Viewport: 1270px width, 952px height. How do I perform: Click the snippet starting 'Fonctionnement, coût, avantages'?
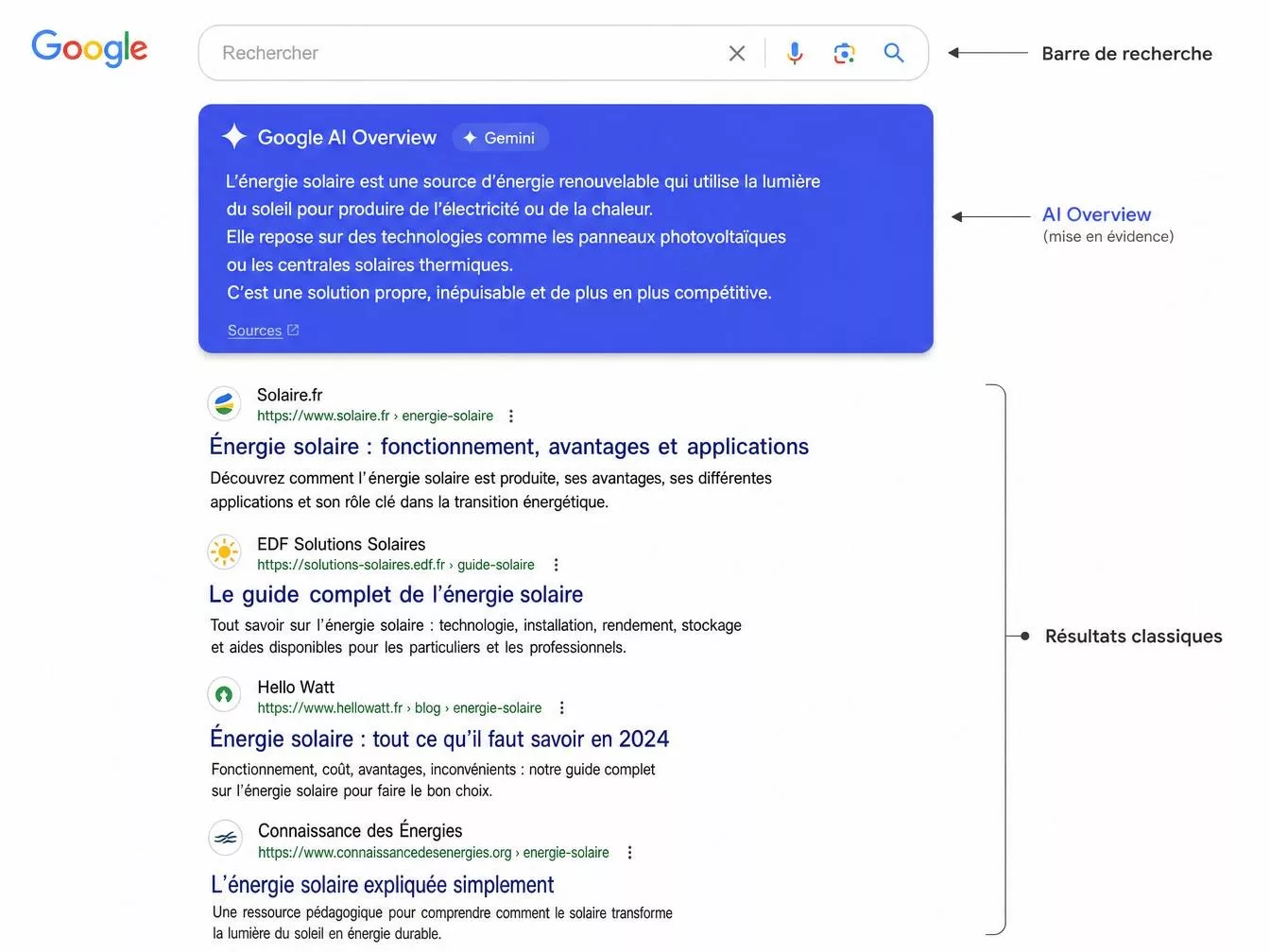pos(433,780)
